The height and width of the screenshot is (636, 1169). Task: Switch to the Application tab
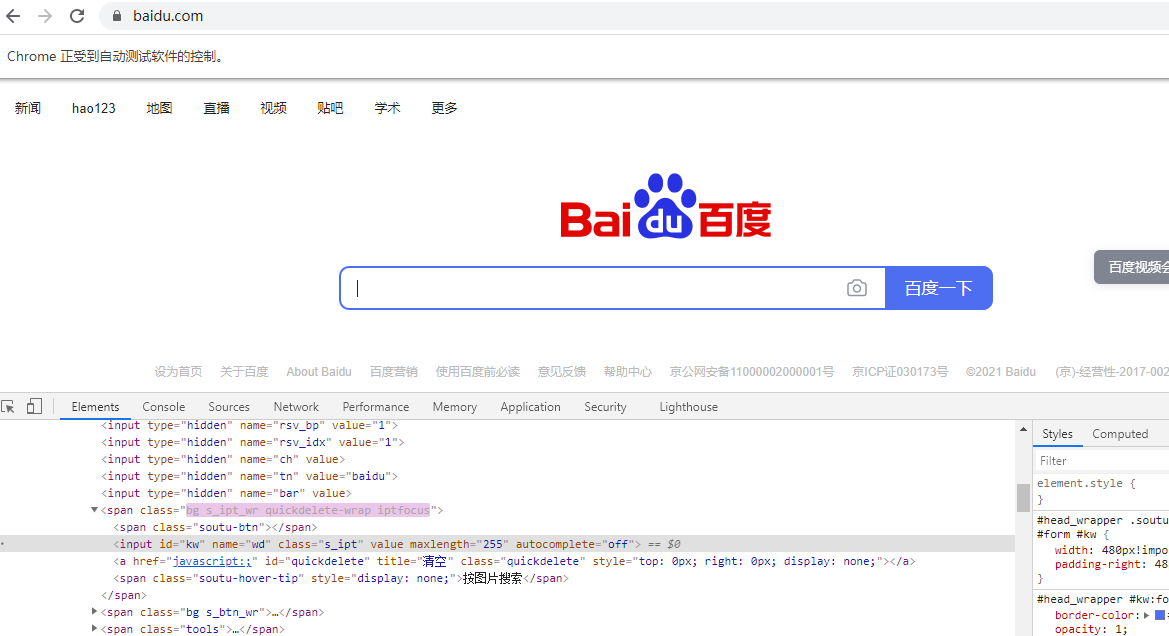click(530, 406)
